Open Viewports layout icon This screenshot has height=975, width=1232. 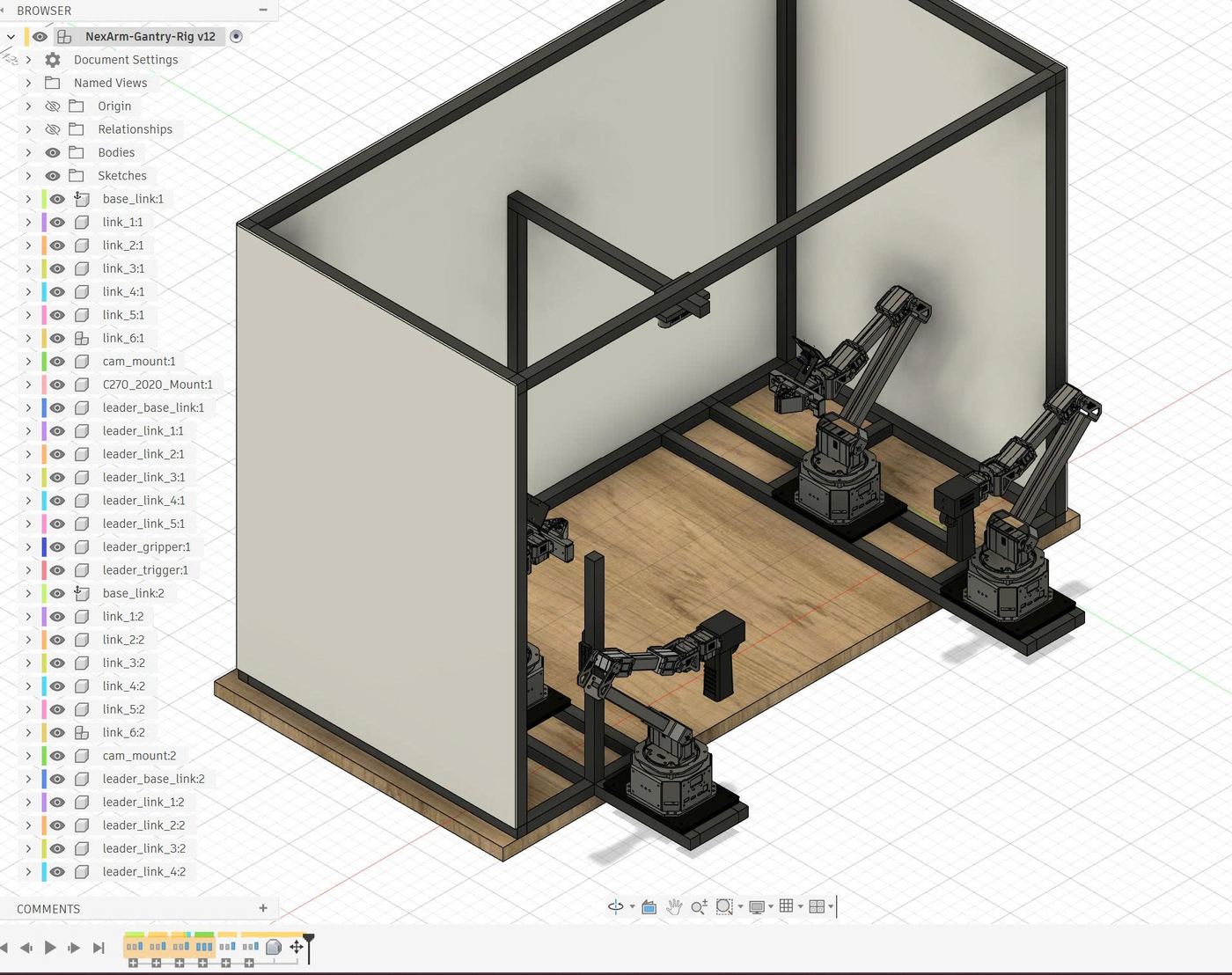tap(817, 906)
